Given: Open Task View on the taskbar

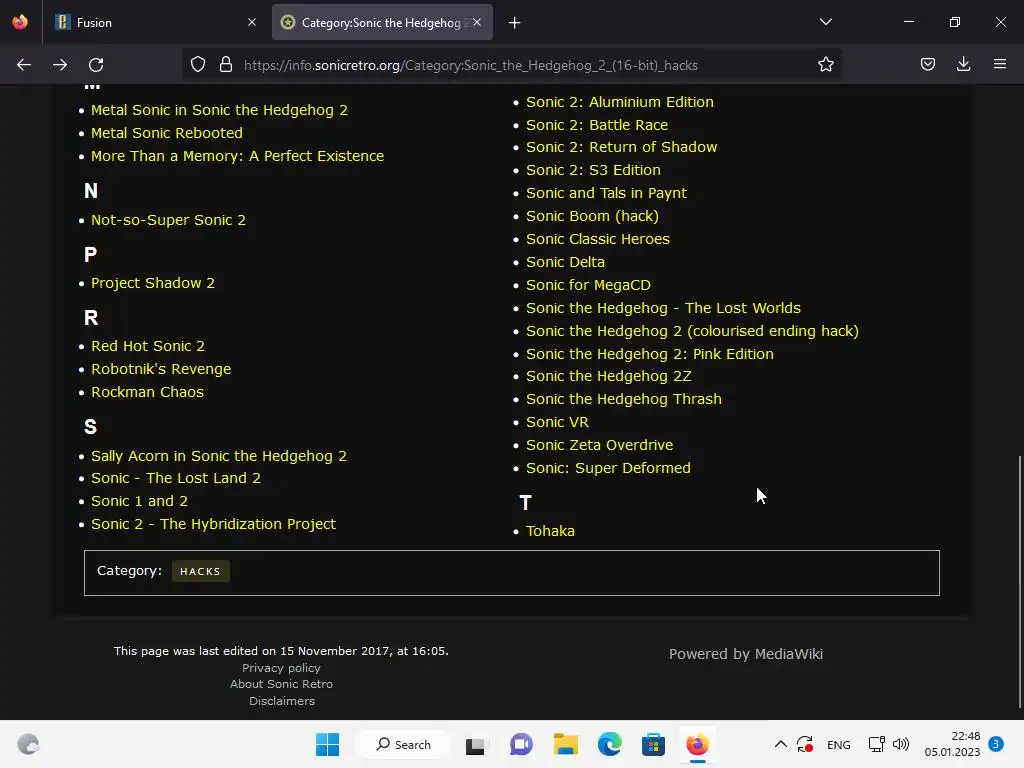Looking at the screenshot, I should pyautogui.click(x=475, y=744).
